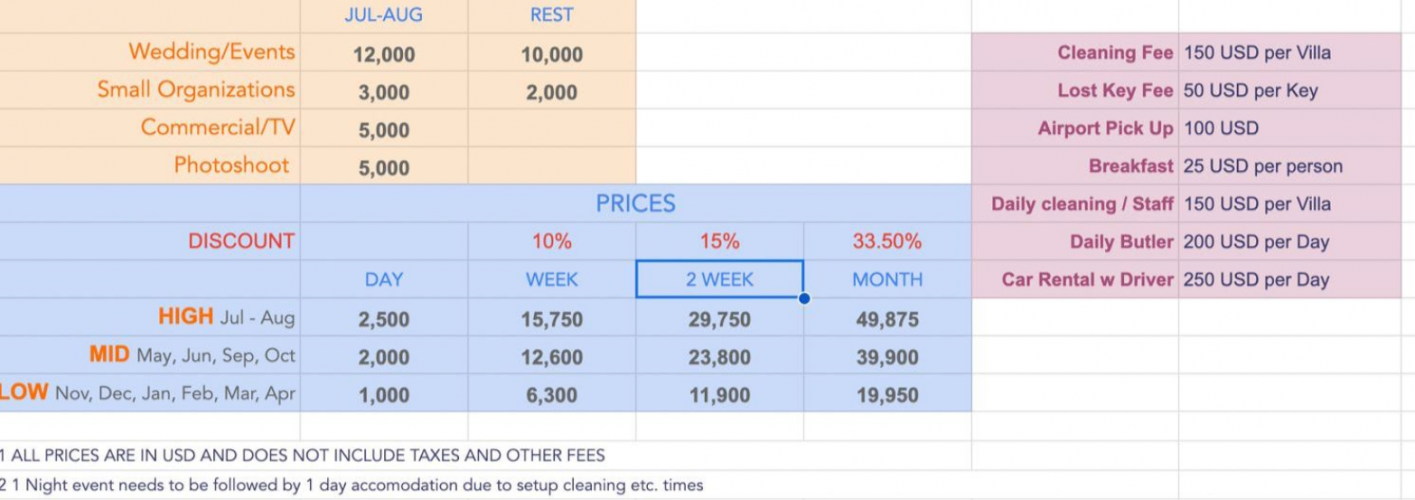Select the 'REST' column header cell
The height and width of the screenshot is (500, 1415).
(552, 15)
